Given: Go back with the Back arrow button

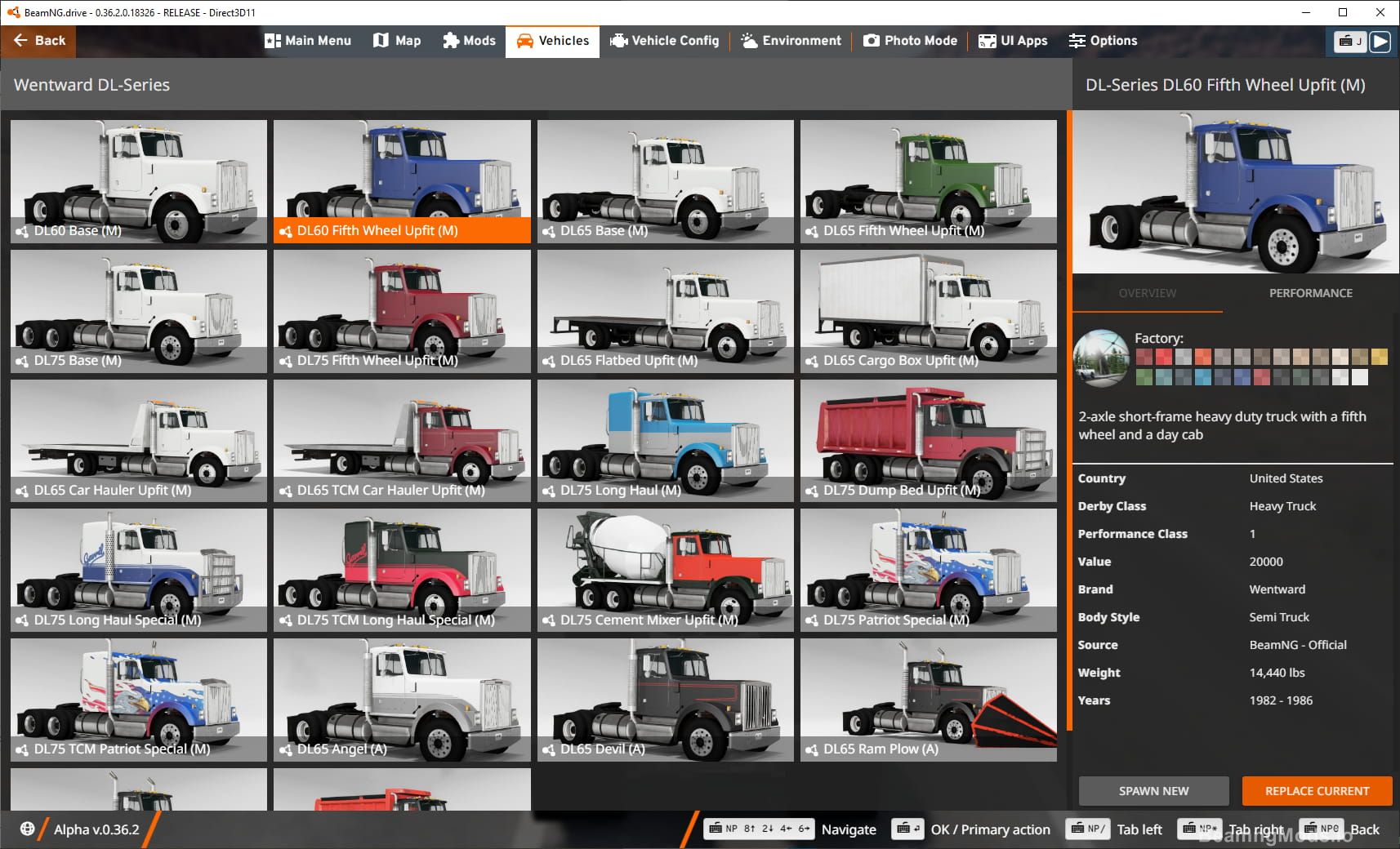Looking at the screenshot, I should pyautogui.click(x=38, y=41).
